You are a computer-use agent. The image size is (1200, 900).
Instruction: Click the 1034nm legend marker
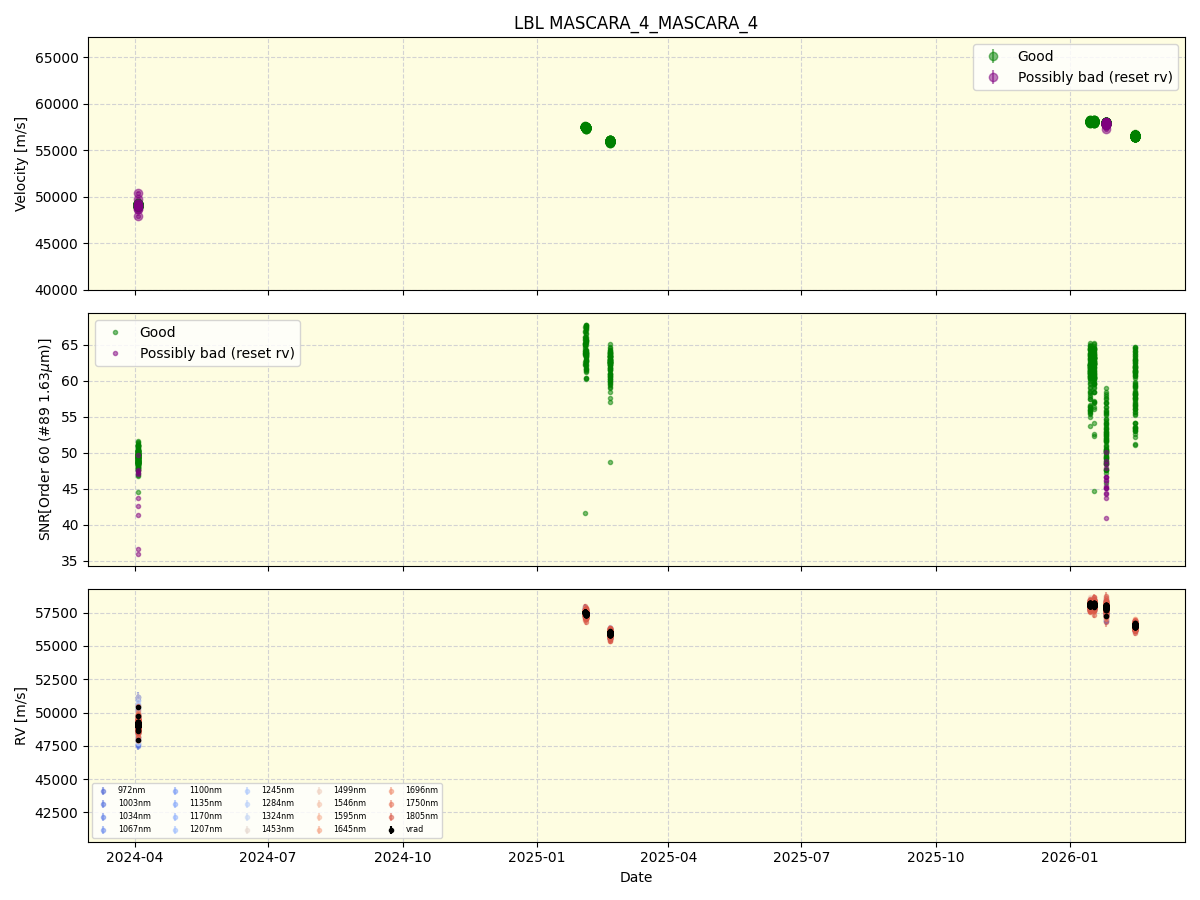103,817
